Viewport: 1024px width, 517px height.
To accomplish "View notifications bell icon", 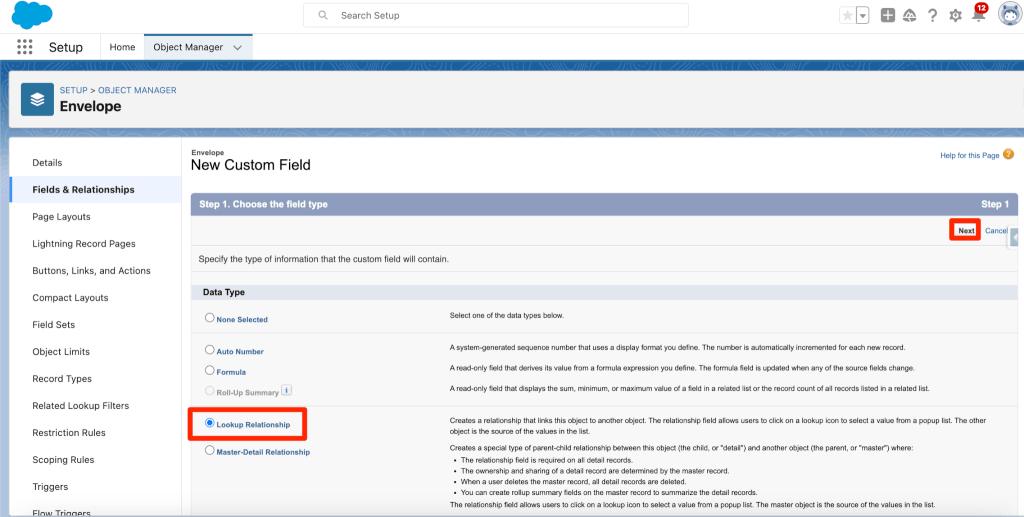I will pos(979,15).
